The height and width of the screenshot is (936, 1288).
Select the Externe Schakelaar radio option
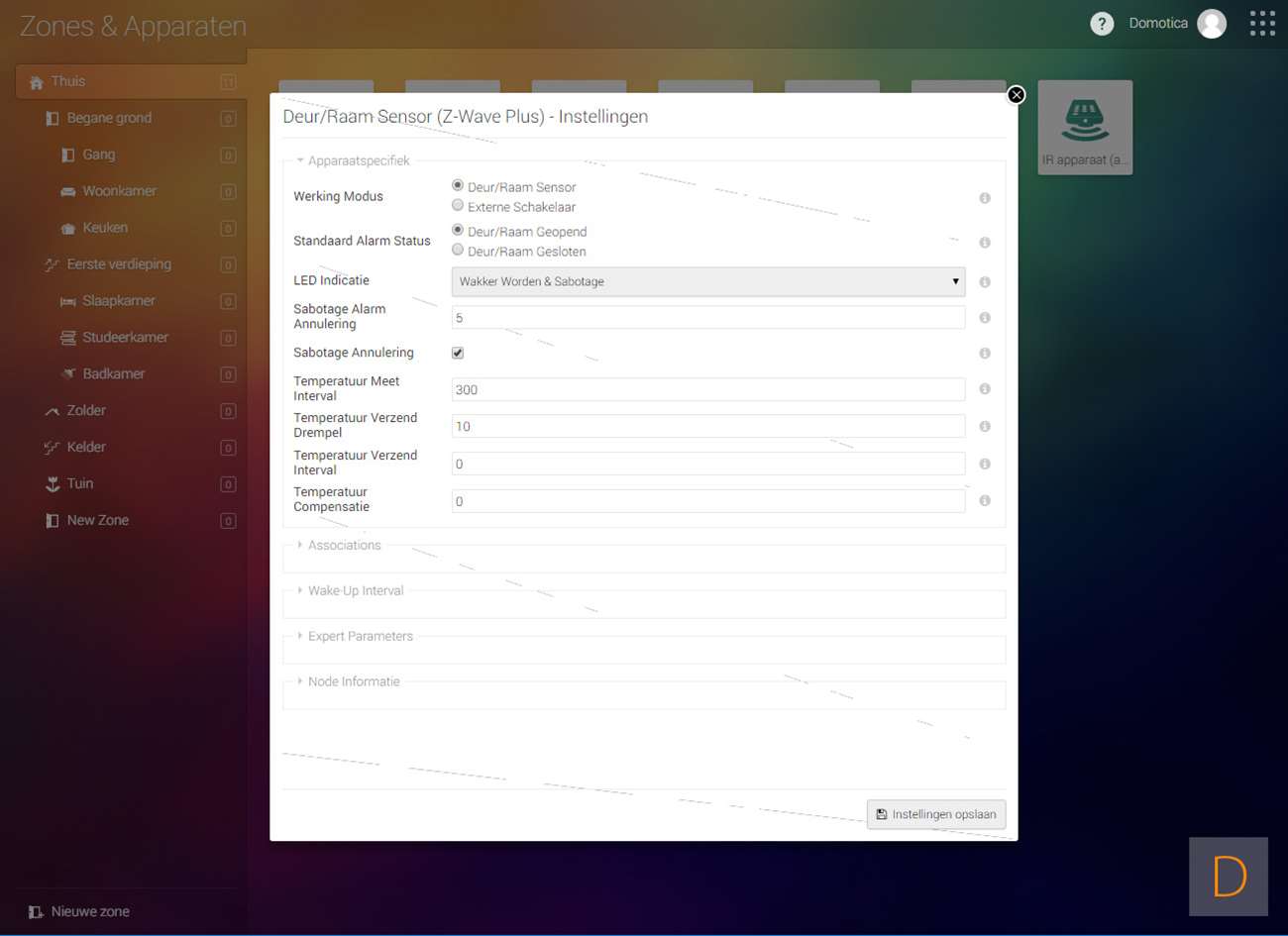(458, 206)
